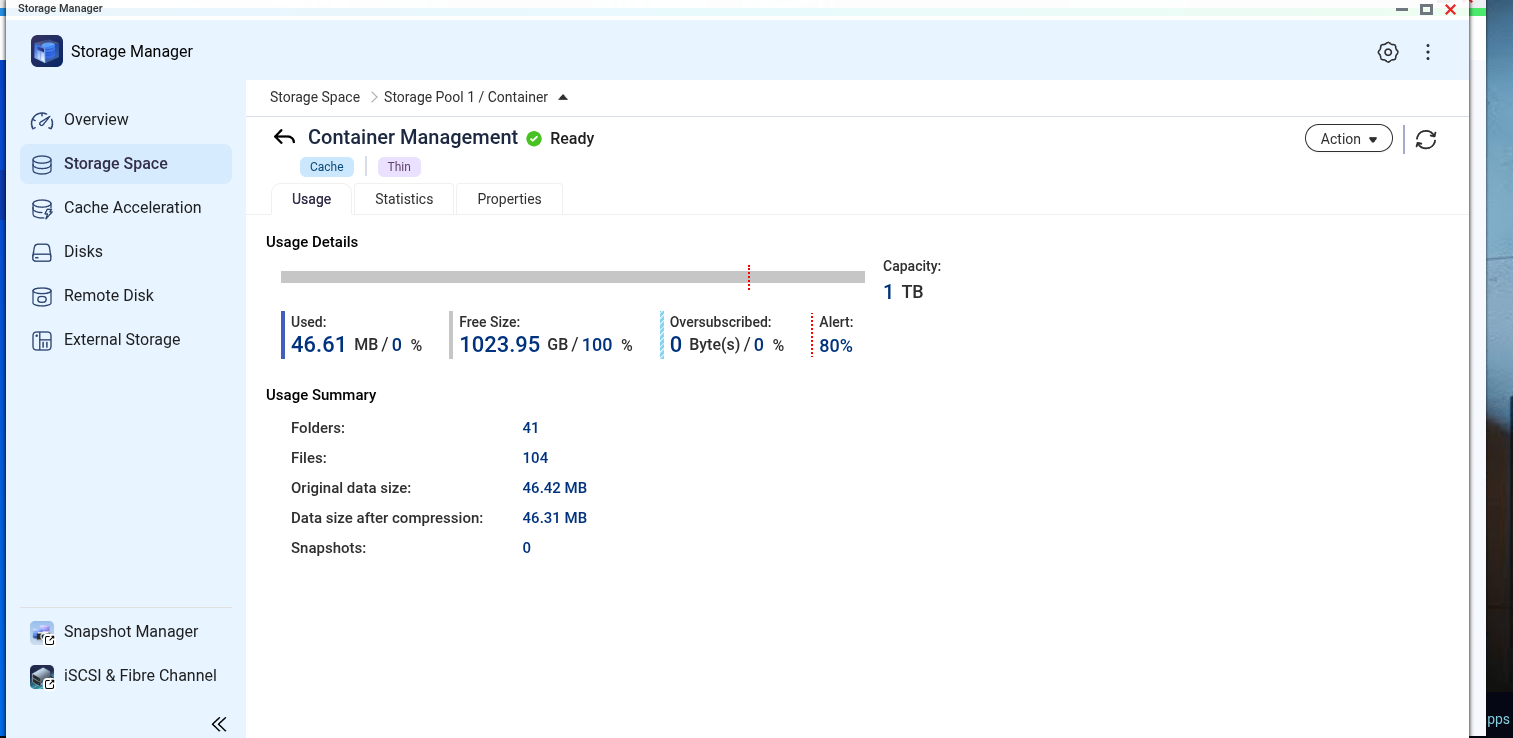Viewport: 1513px width, 738px height.
Task: Expand the Action dropdown button
Action: coord(1348,139)
